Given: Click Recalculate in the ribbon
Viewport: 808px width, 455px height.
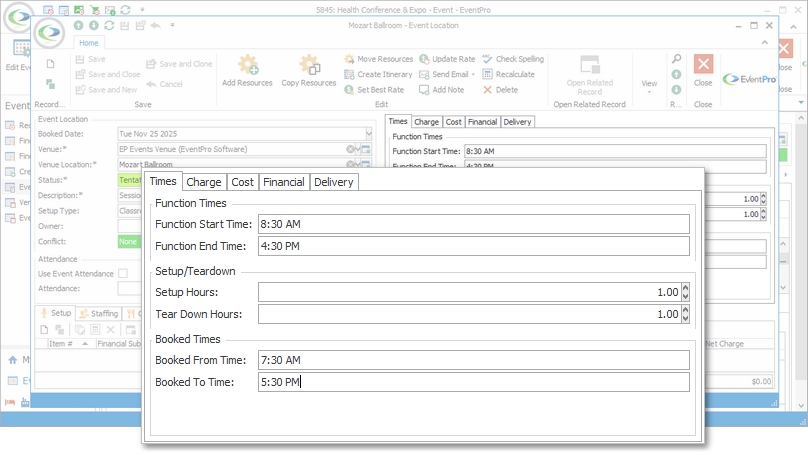Looking at the screenshot, I should pos(509,75).
